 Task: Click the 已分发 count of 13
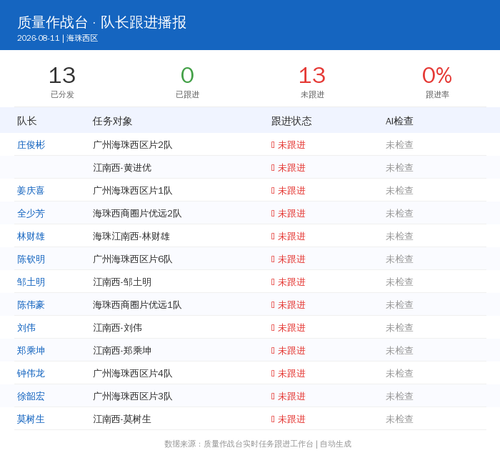62,75
